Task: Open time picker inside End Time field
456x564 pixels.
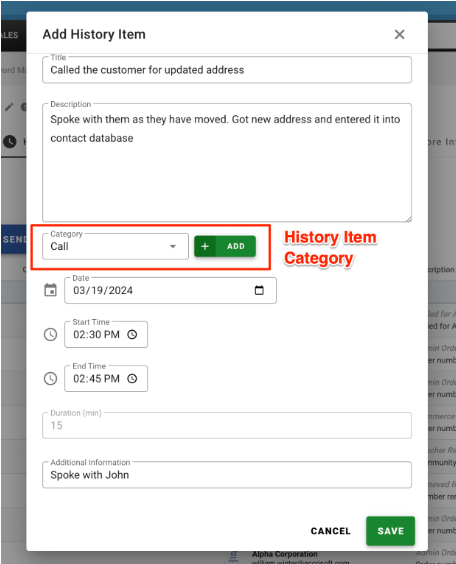Action: pos(132,378)
